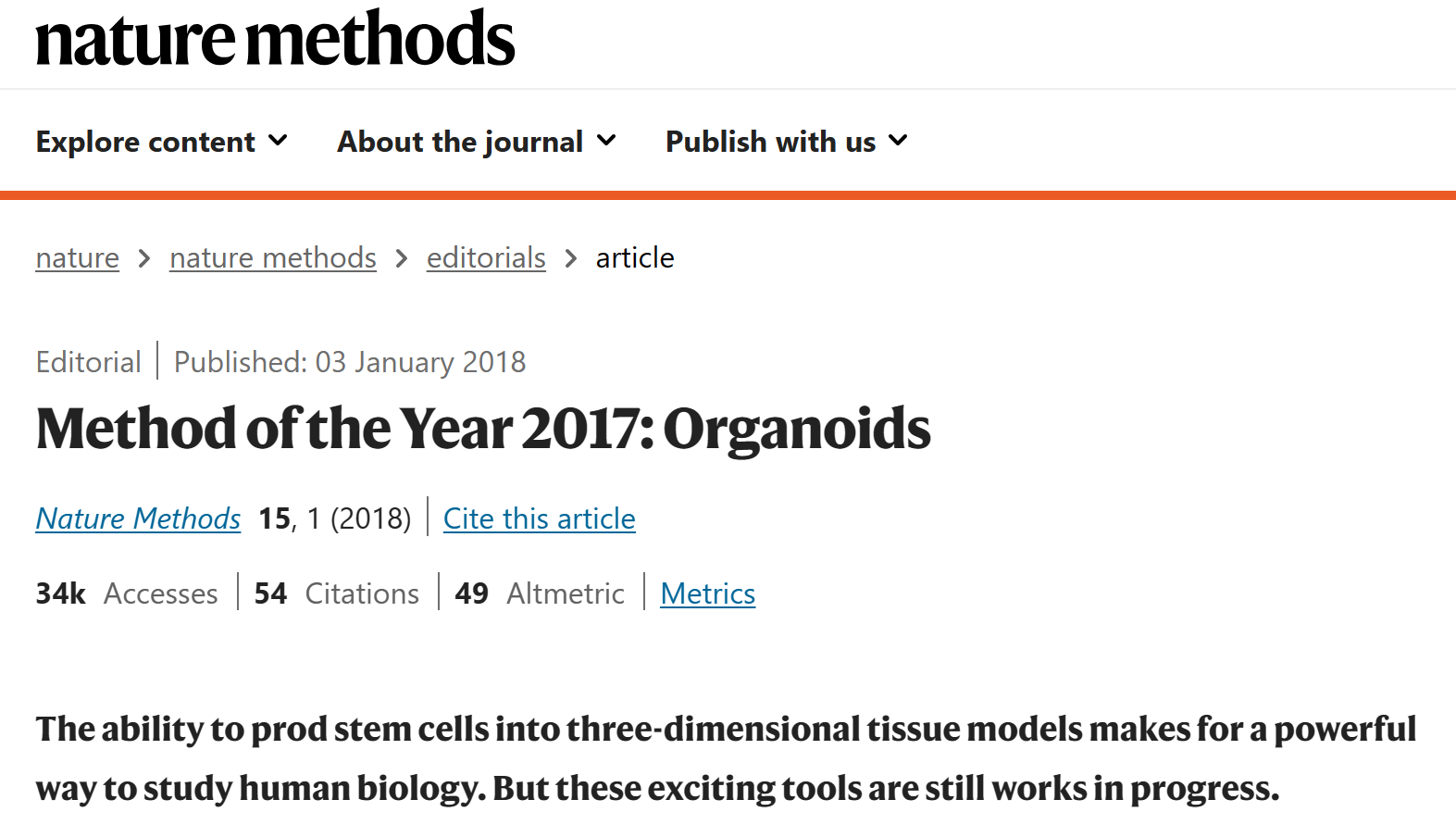Click the 49 Altmetric score
1456x837 pixels.
pyautogui.click(x=540, y=593)
